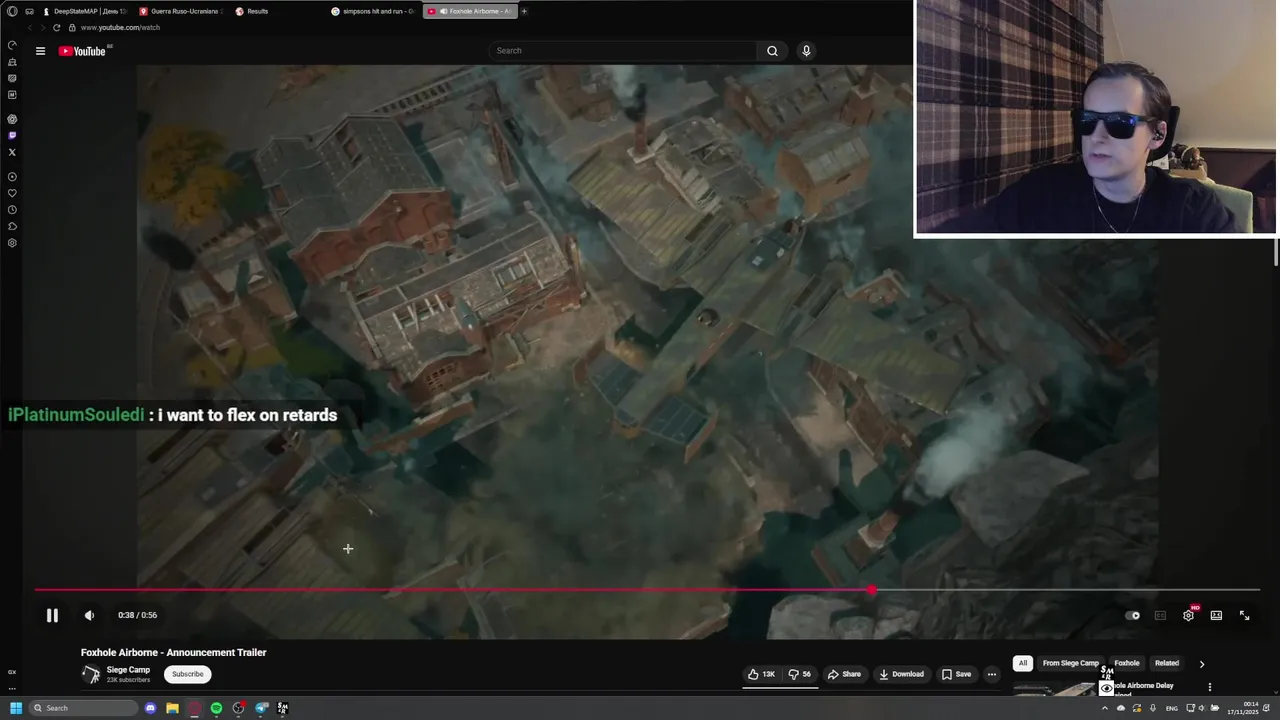1280x720 pixels.
Task: Switch to the DeepStateMAP tab
Action: [84, 11]
